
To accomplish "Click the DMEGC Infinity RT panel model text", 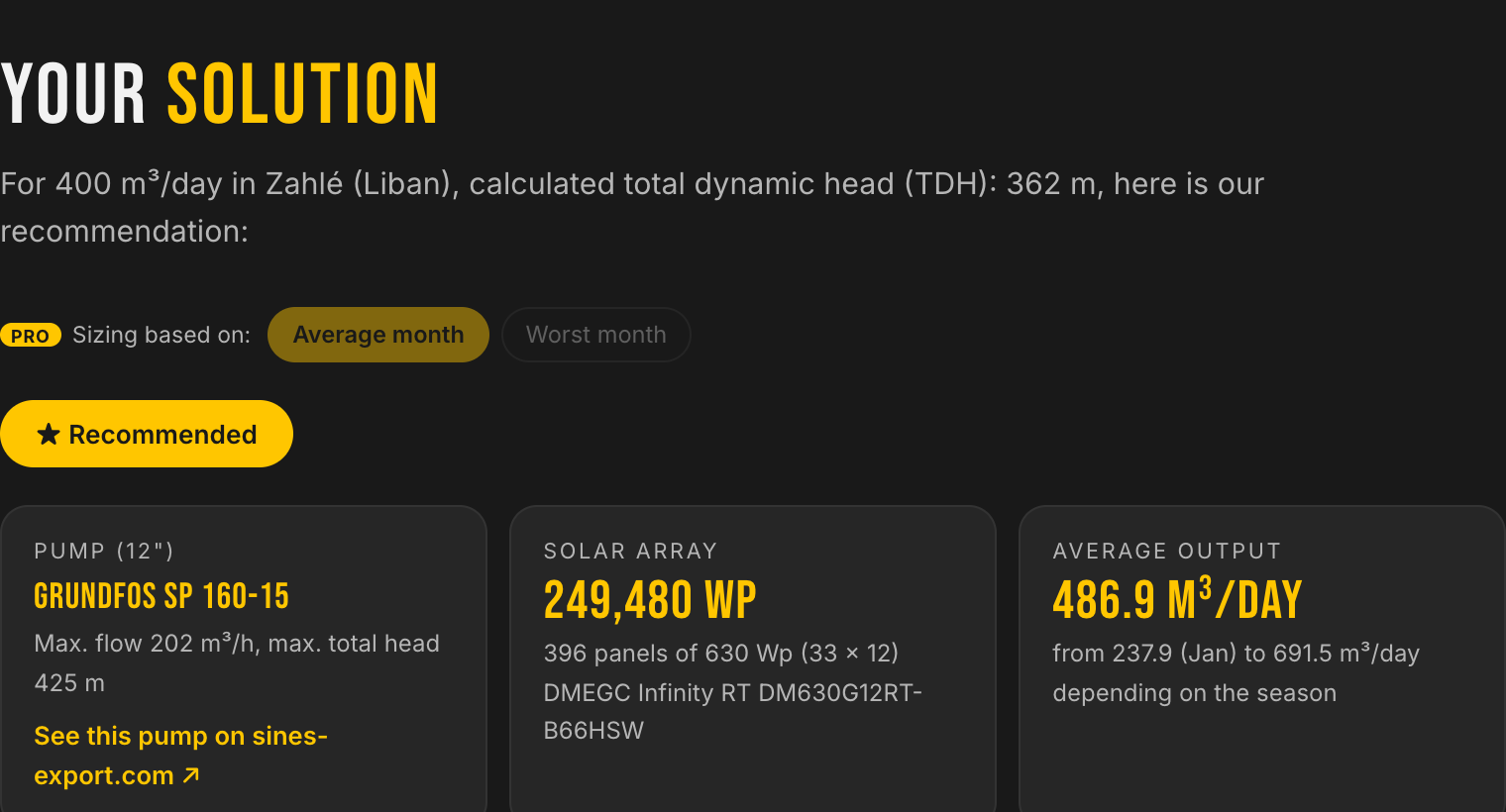I will 733,711.
